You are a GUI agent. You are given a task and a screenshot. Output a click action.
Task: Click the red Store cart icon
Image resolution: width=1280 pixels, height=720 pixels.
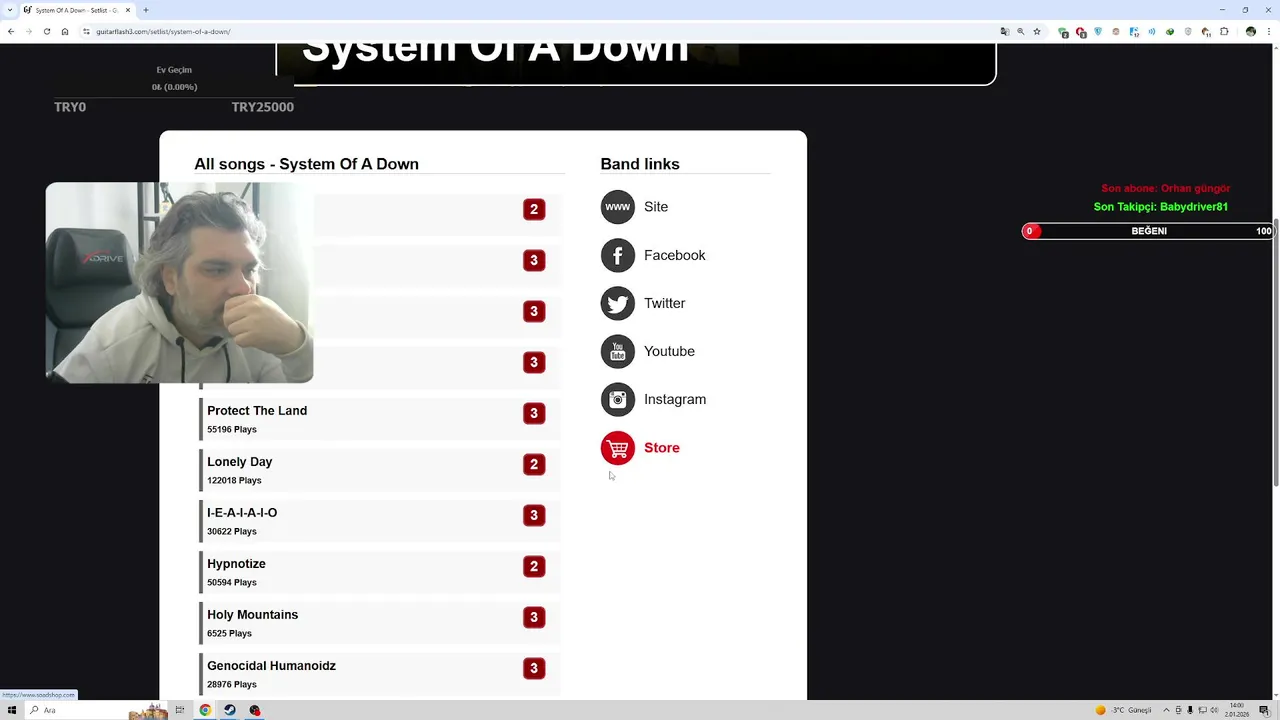coord(618,447)
